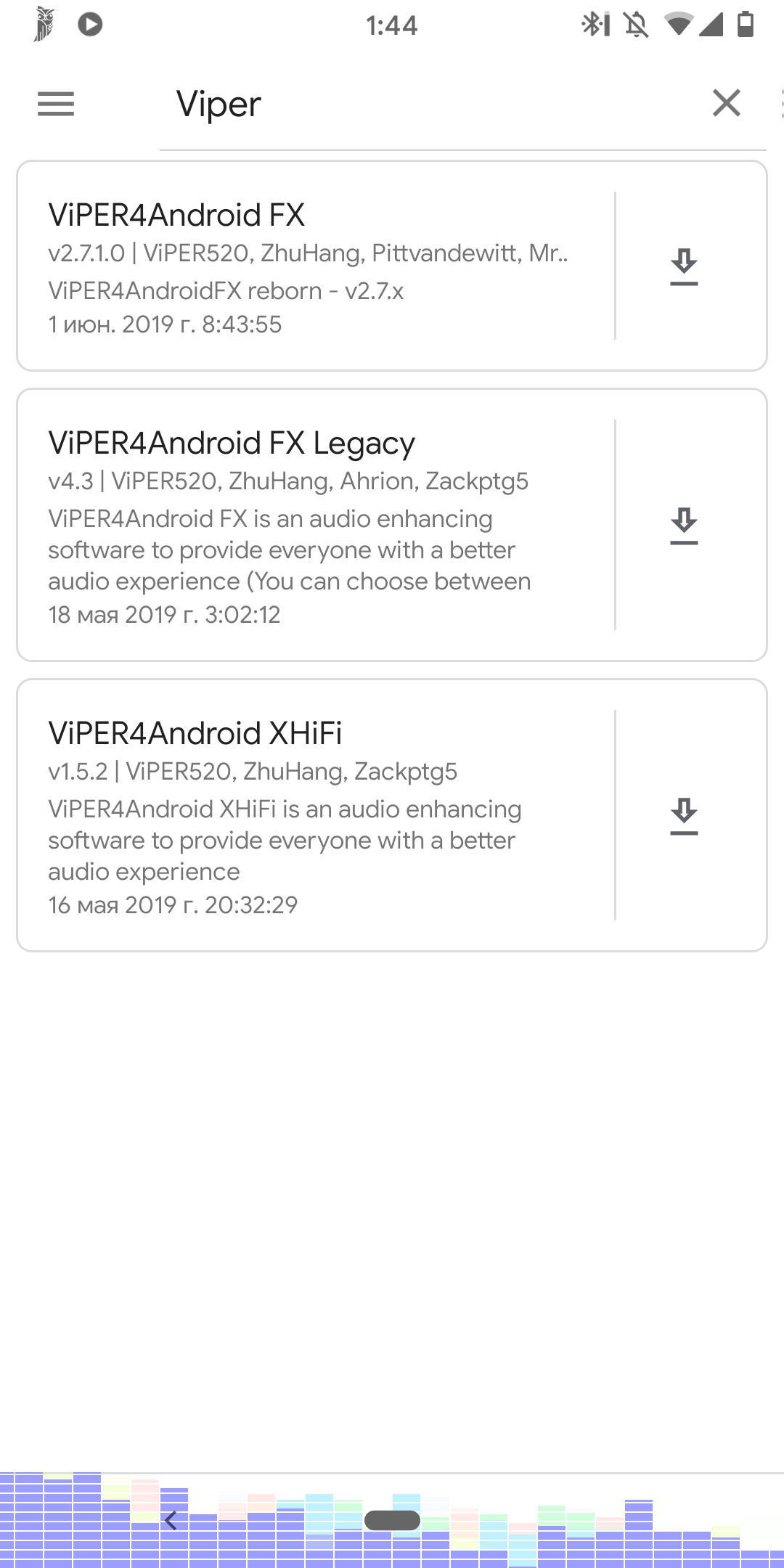The width and height of the screenshot is (784, 1568).
Task: Tap the v2.7.1.0 version and authors line
Action: [x=308, y=253]
